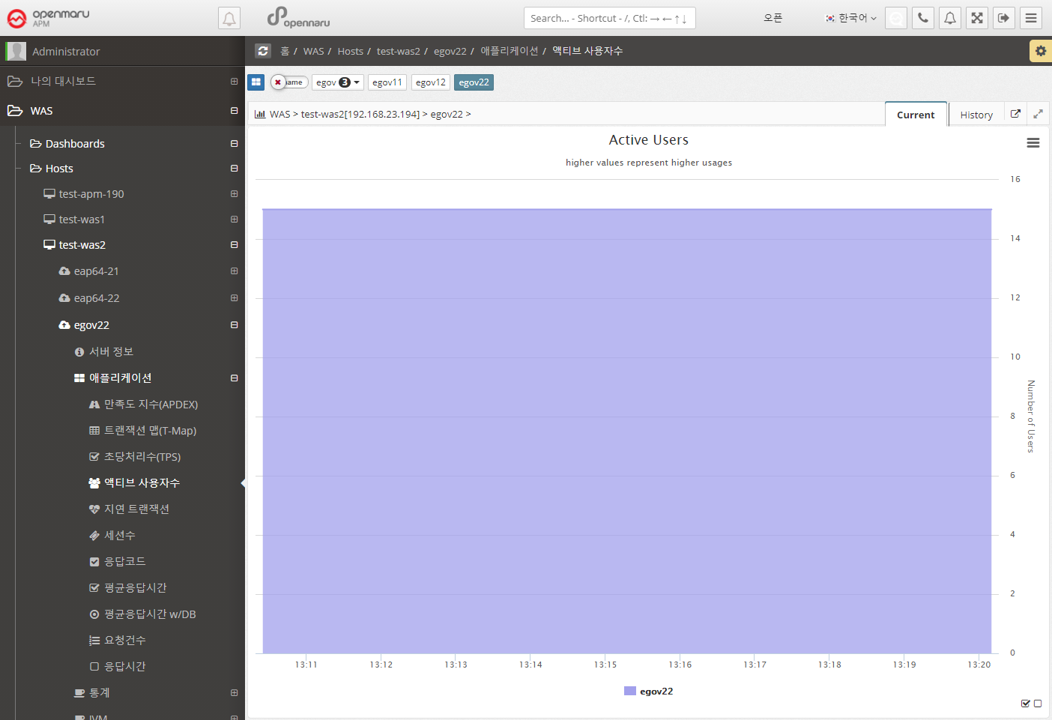Click the phone icon in the header
The image size is (1052, 720).
tap(923, 18)
